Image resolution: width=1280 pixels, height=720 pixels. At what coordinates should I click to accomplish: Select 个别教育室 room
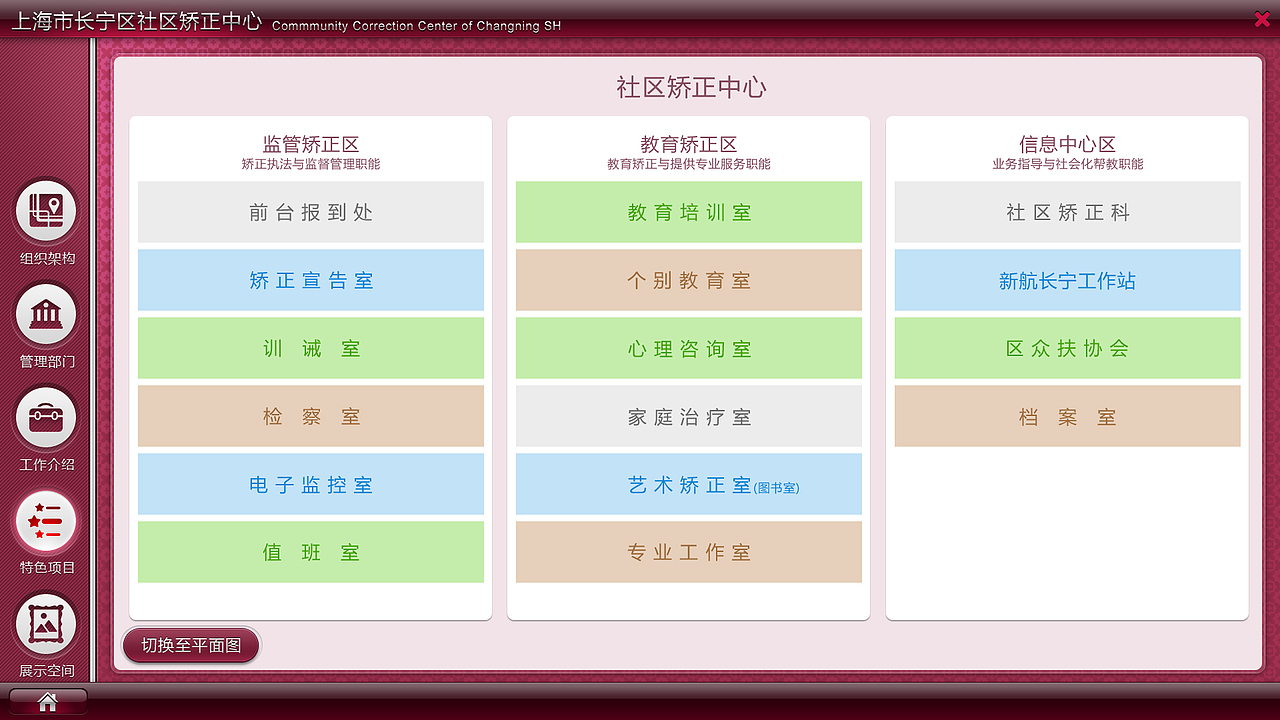point(689,280)
